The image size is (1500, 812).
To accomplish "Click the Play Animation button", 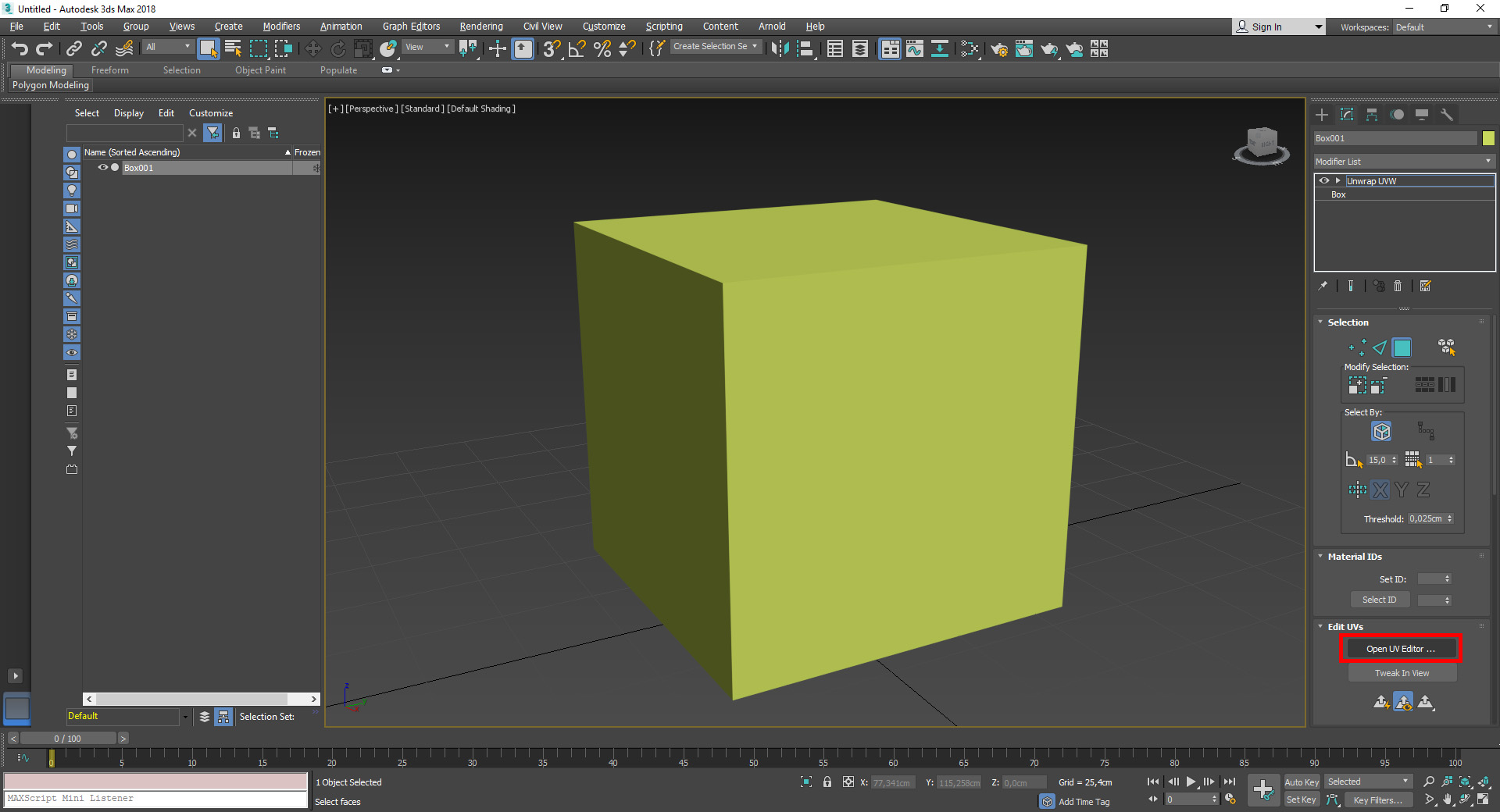I will pos(1191,782).
